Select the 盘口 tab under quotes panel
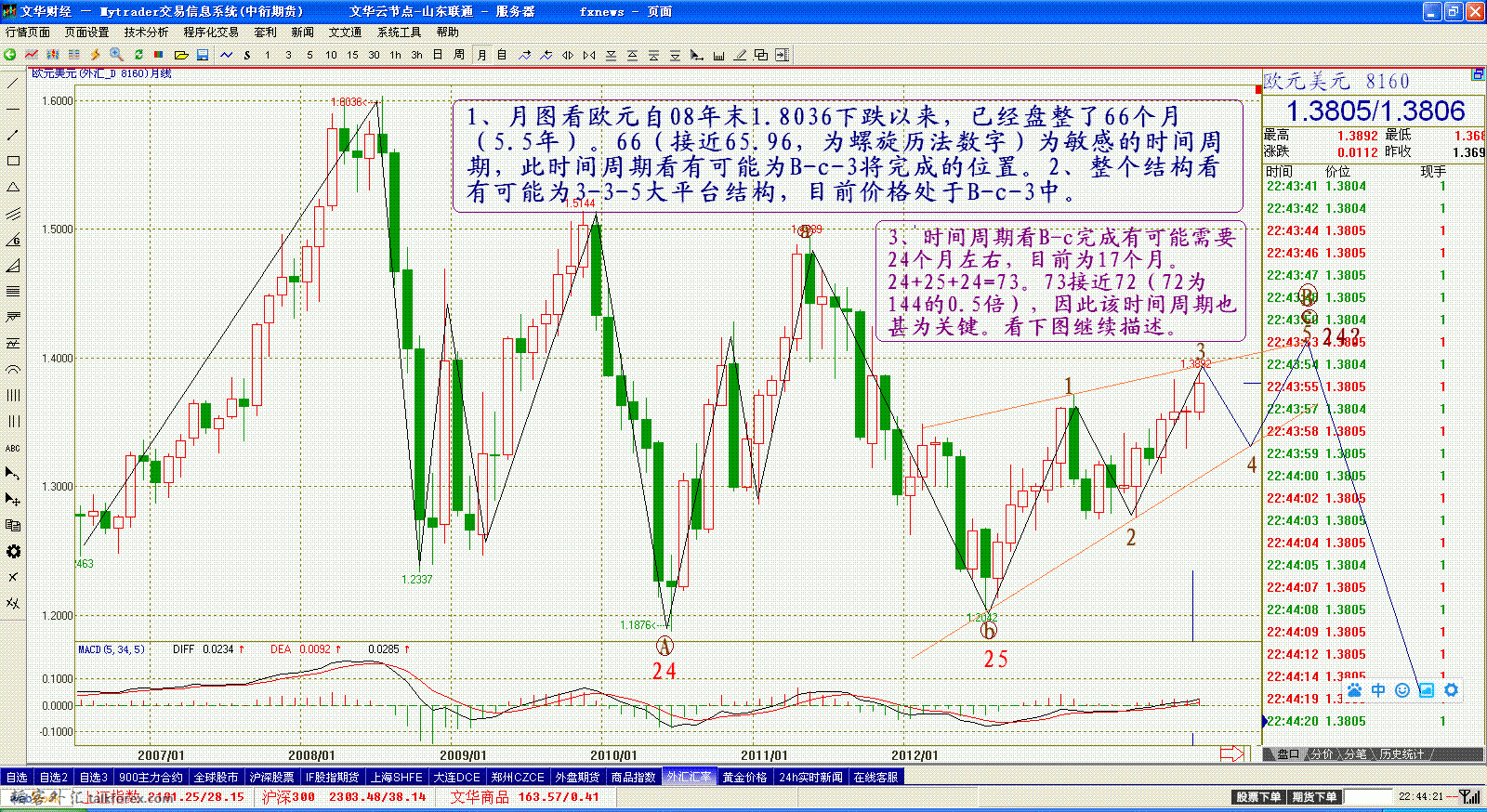 (x=1288, y=754)
